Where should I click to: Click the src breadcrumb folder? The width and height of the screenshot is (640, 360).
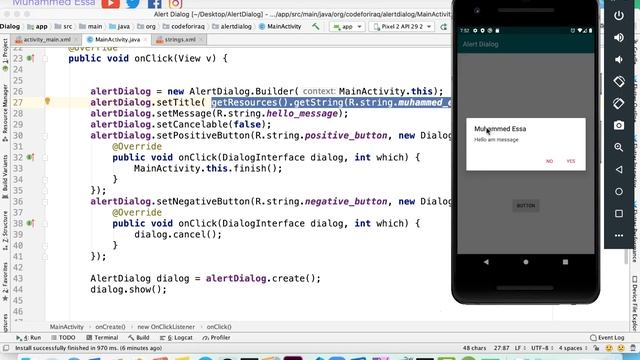point(63,27)
